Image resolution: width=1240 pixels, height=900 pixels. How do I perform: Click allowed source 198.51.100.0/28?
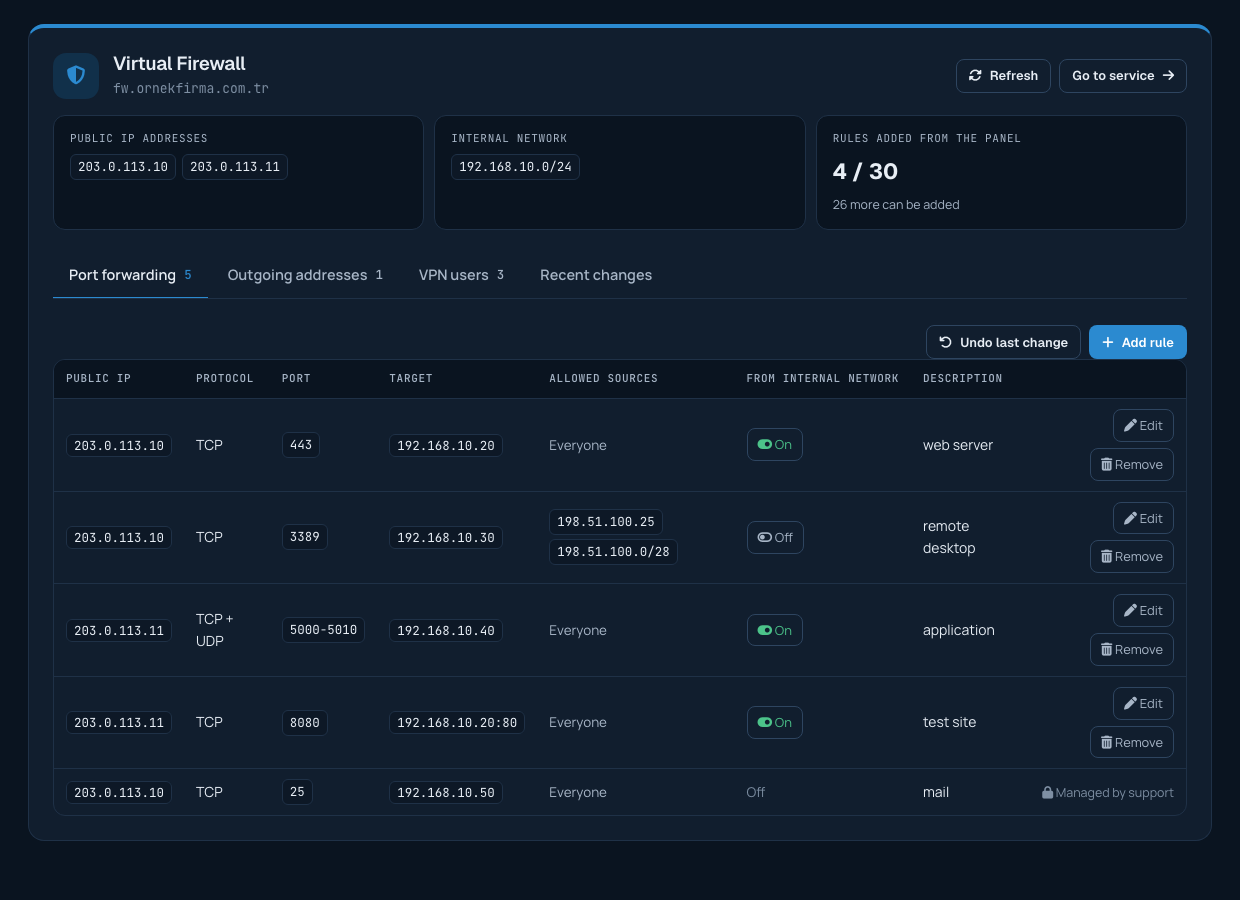(613, 552)
